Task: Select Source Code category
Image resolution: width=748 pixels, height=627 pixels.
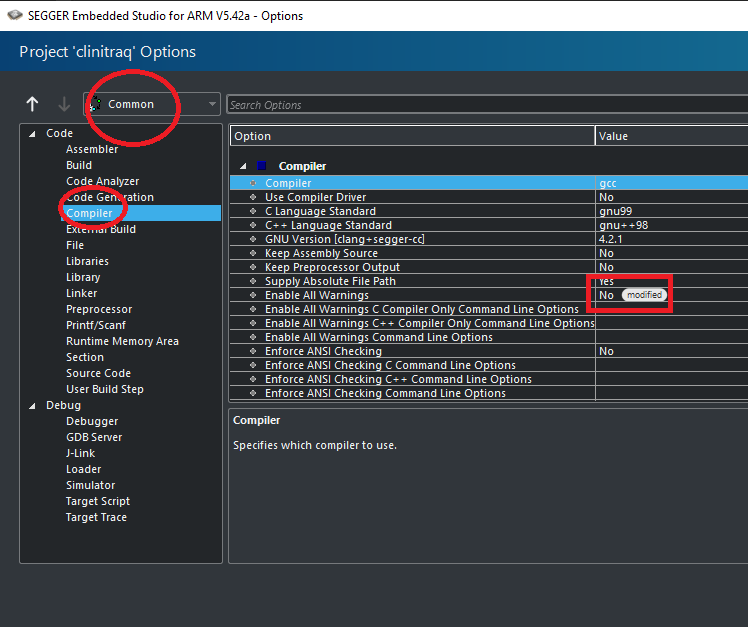Action: [x=98, y=373]
